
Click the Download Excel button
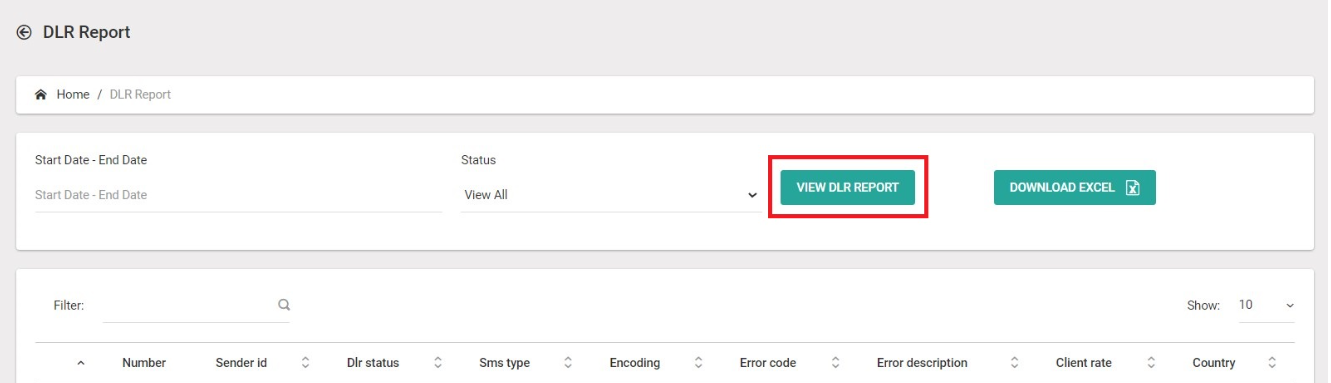1075,187
